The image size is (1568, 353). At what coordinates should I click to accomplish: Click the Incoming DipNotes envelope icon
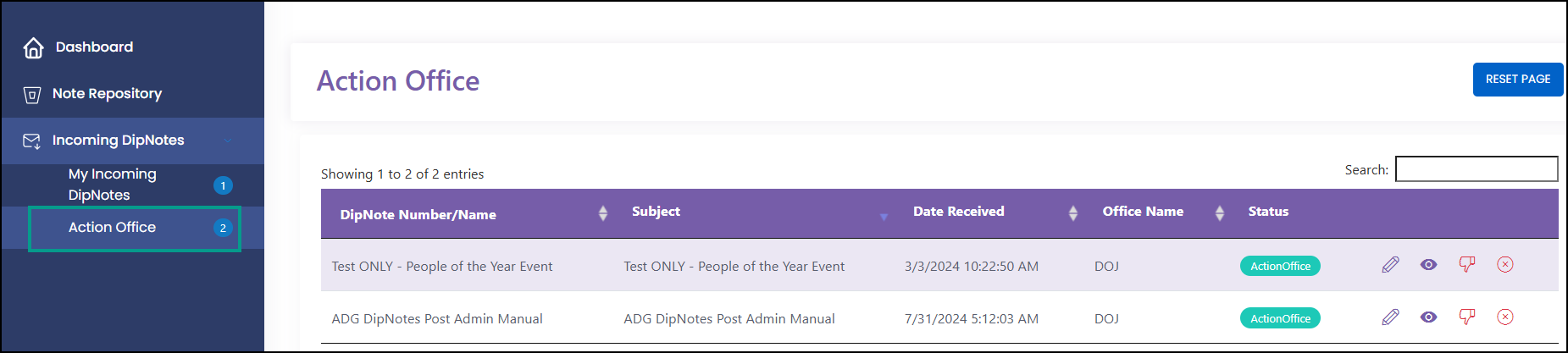coord(32,141)
